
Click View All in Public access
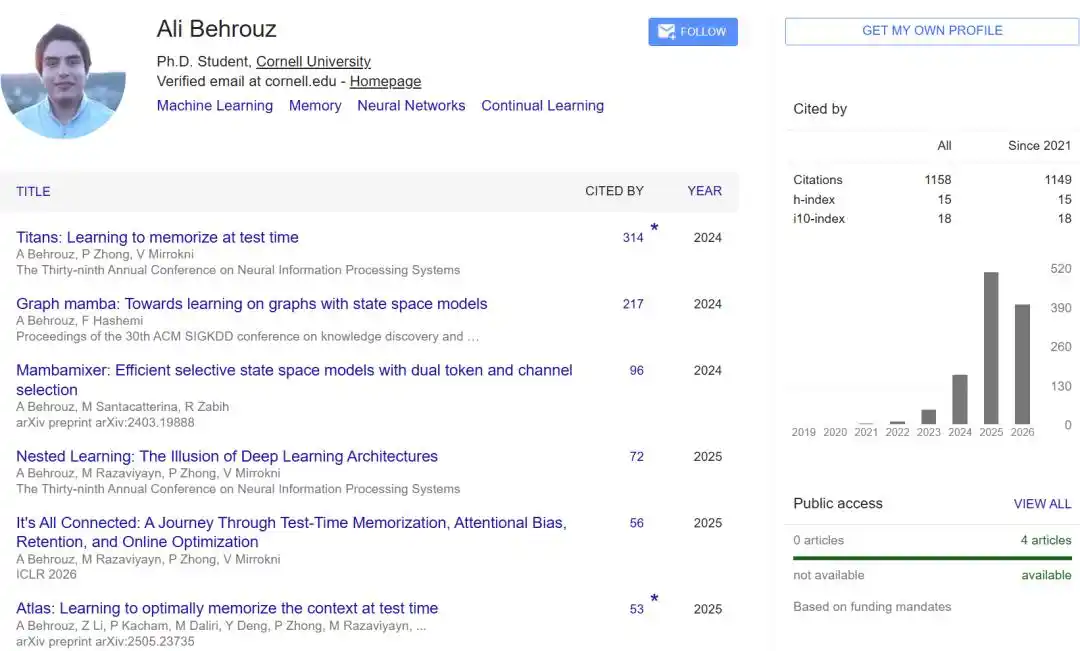click(x=1042, y=504)
